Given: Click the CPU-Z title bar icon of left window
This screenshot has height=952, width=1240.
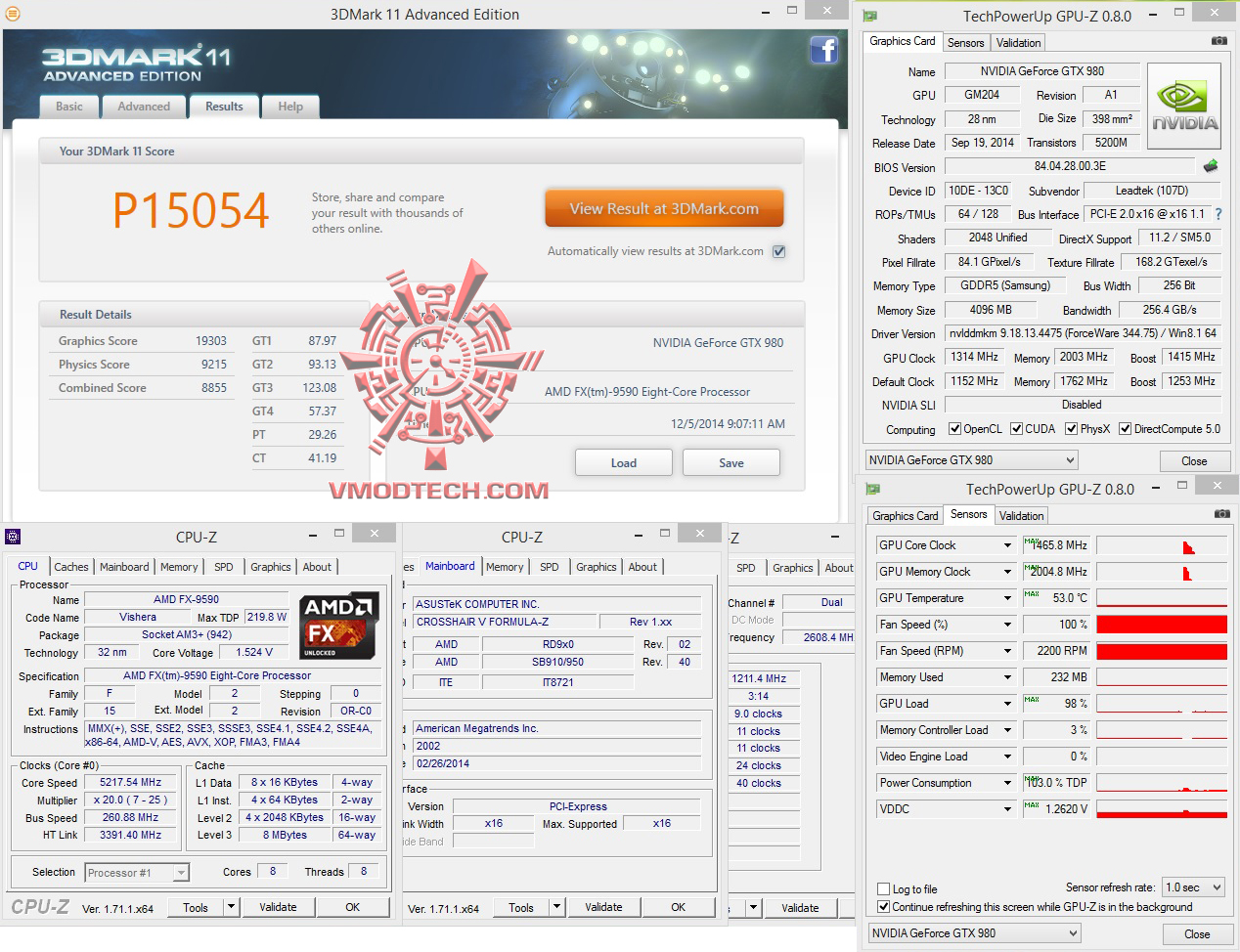Looking at the screenshot, I should 13,537.
